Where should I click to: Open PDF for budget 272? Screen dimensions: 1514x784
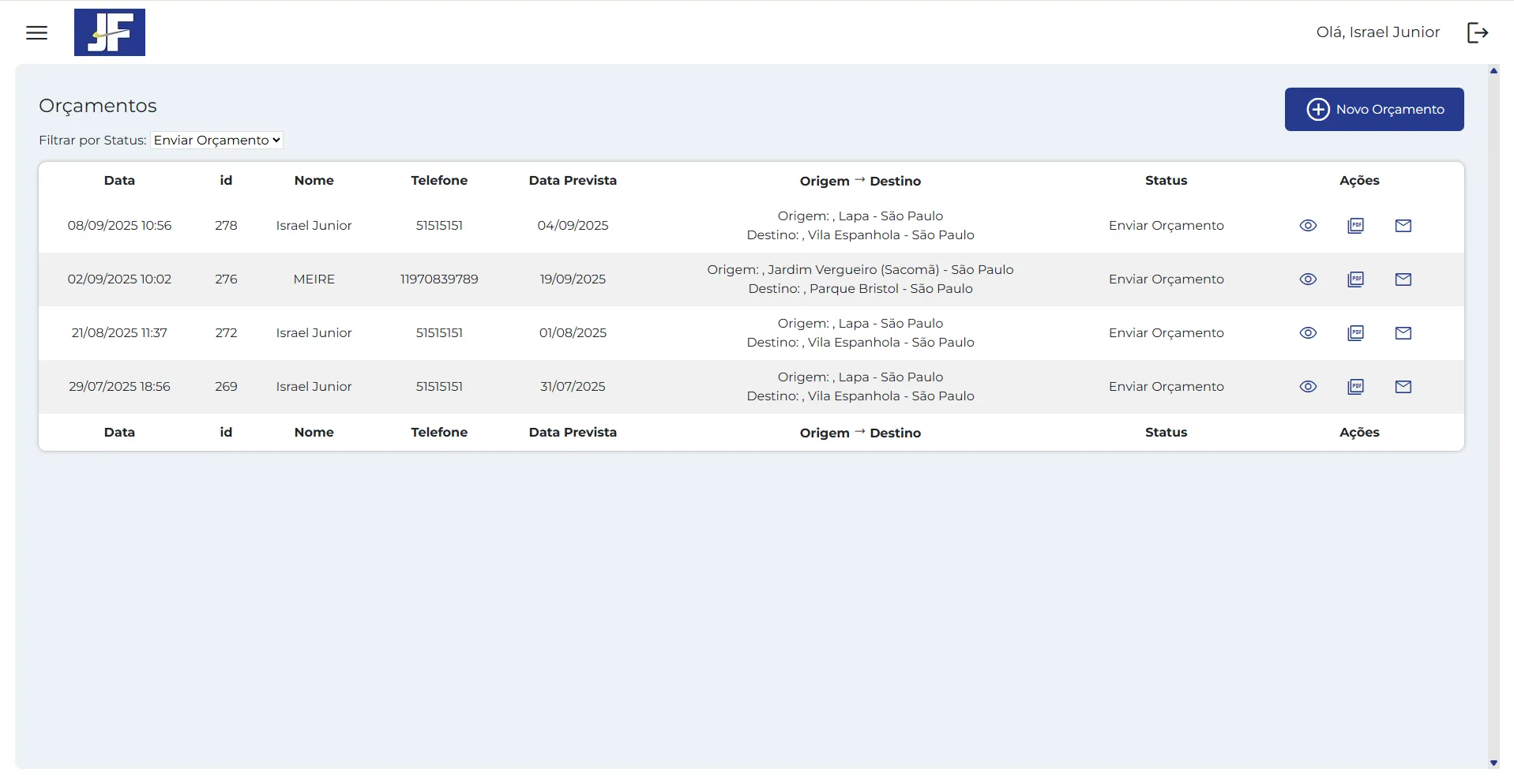[x=1355, y=333]
